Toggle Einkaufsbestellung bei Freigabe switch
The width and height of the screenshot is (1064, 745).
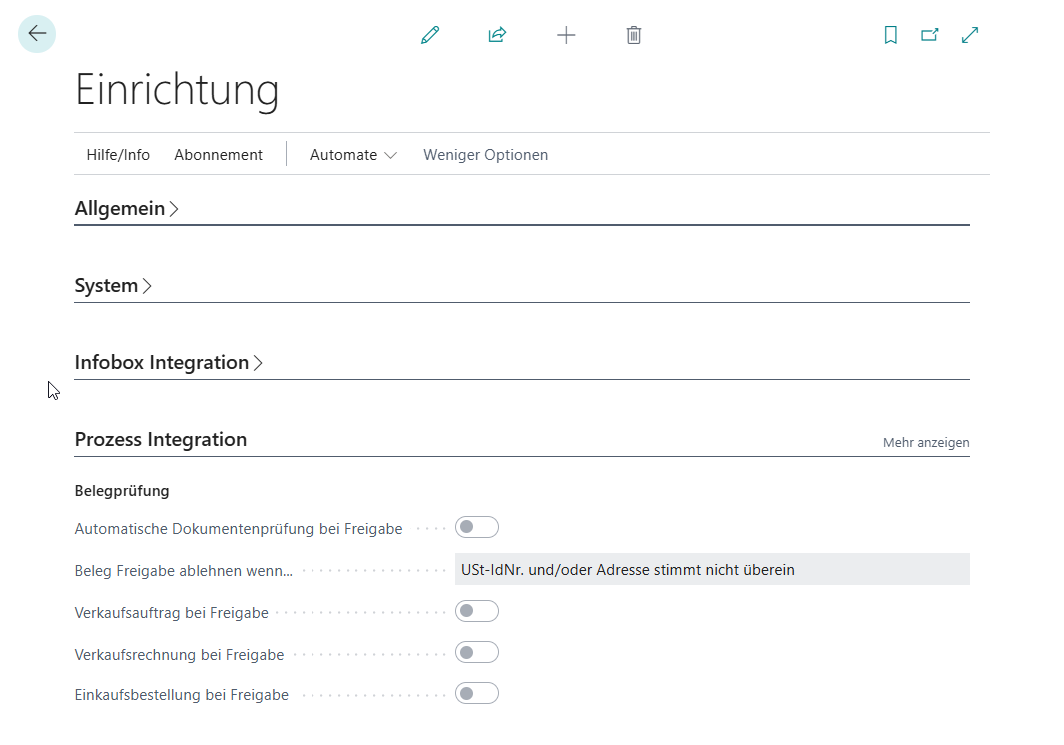(x=477, y=693)
